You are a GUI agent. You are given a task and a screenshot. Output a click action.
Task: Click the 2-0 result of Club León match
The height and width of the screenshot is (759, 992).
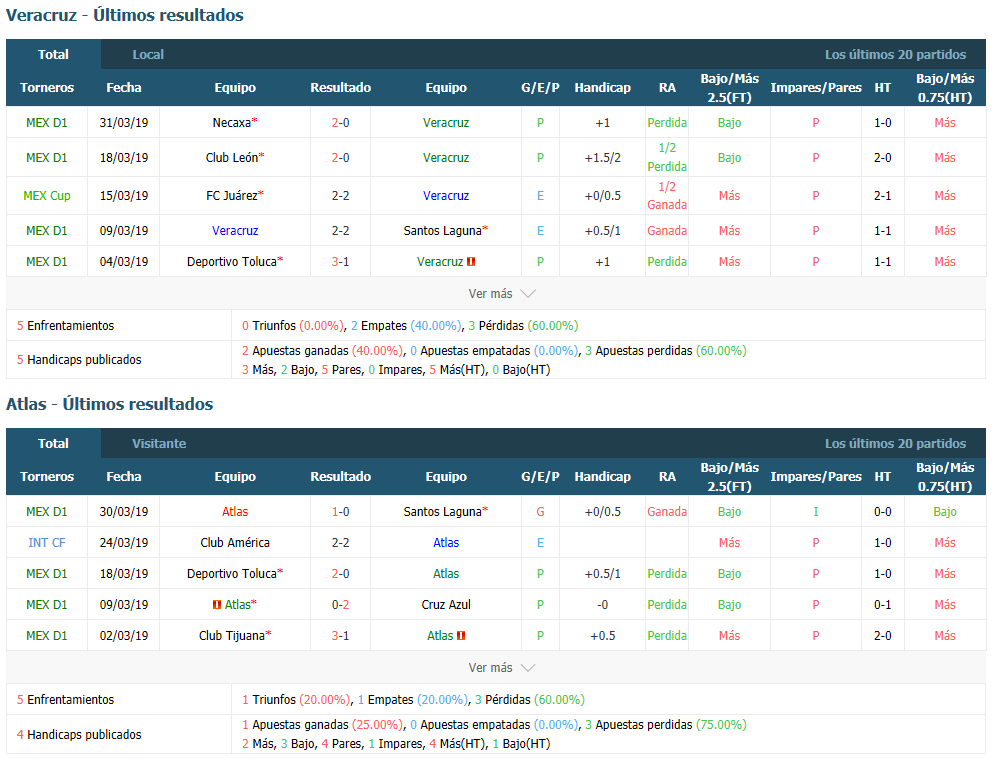340,157
